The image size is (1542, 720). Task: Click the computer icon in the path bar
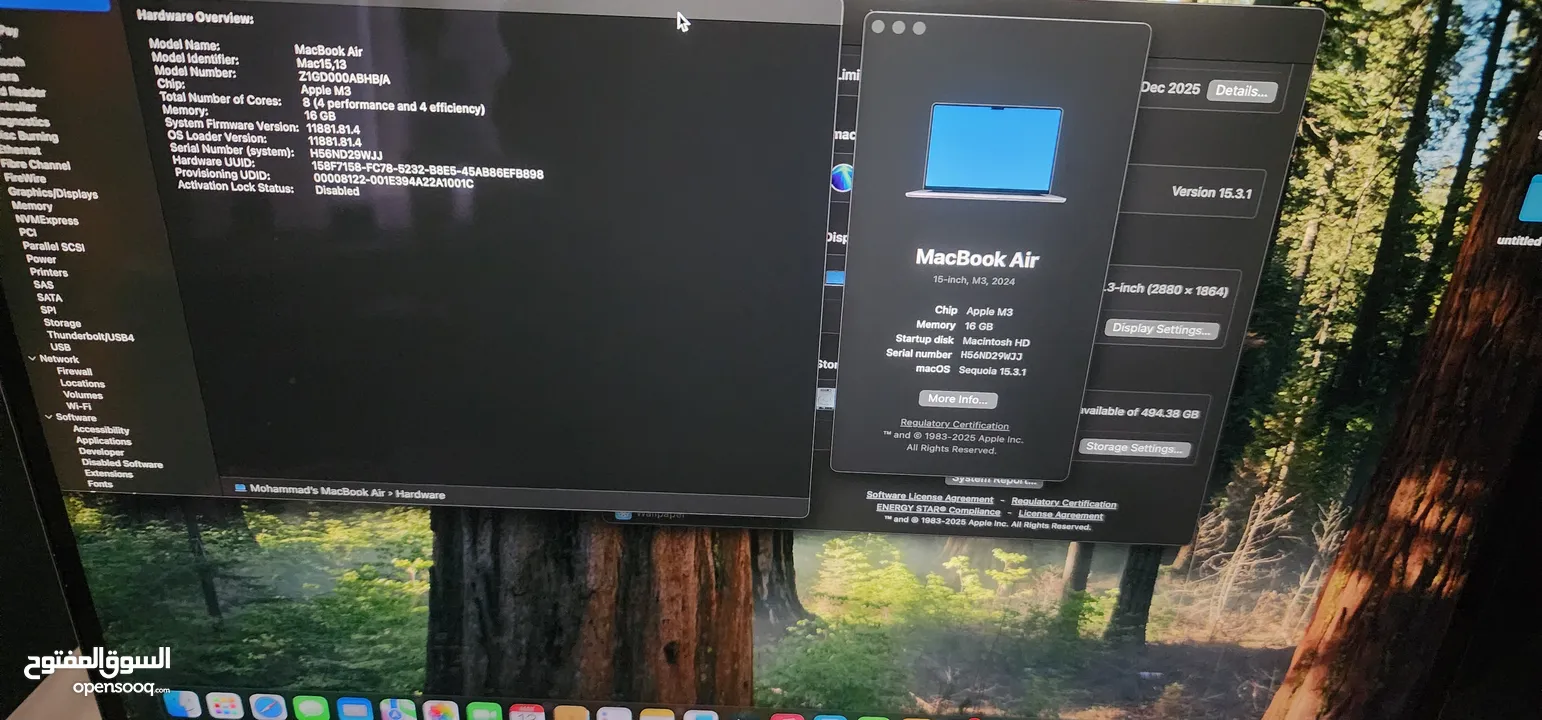pos(240,489)
